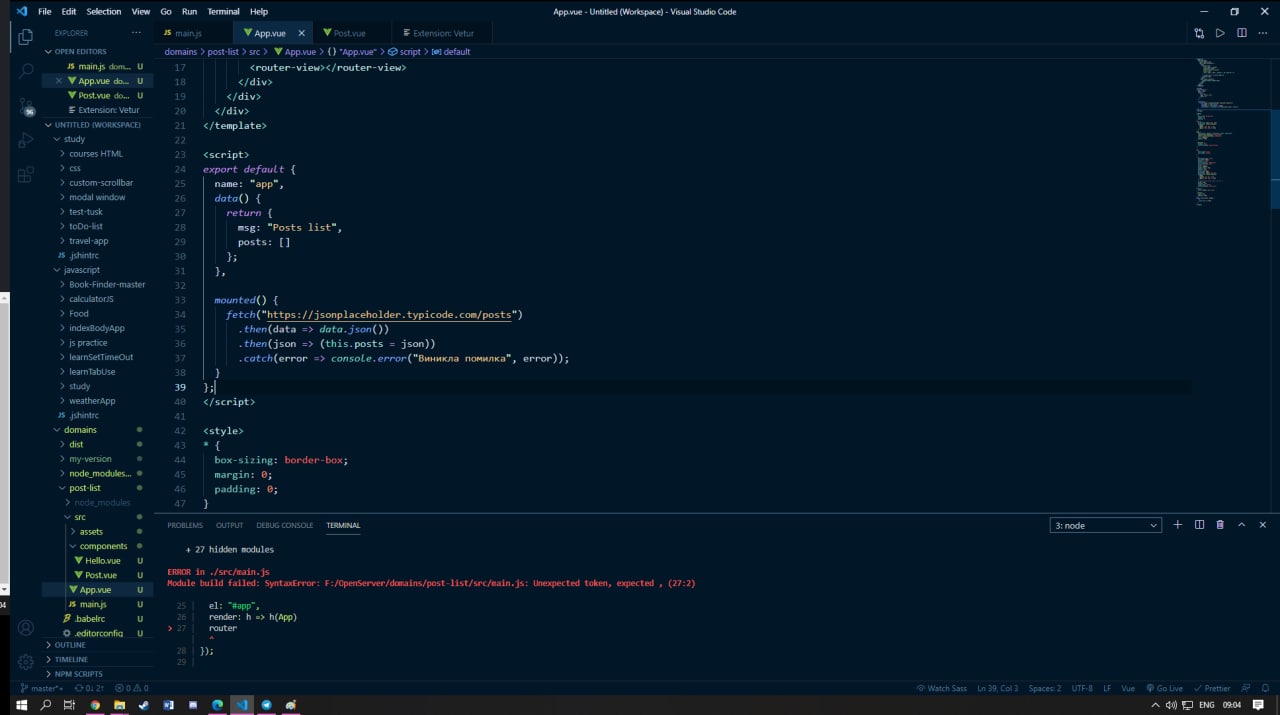Kill the terminal with the trash icon

(1220, 525)
